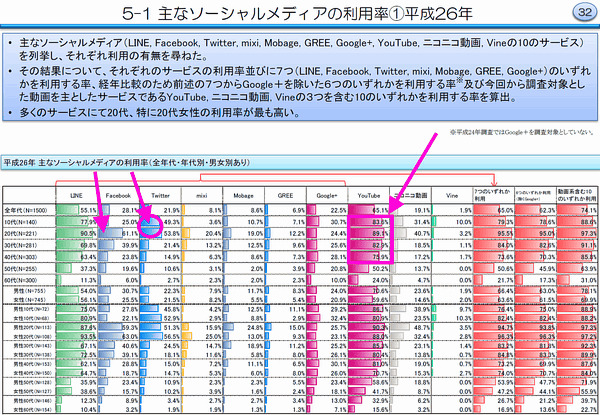
Task: Click the 41.7% YouTube value for 女性50代
Action: [381, 391]
